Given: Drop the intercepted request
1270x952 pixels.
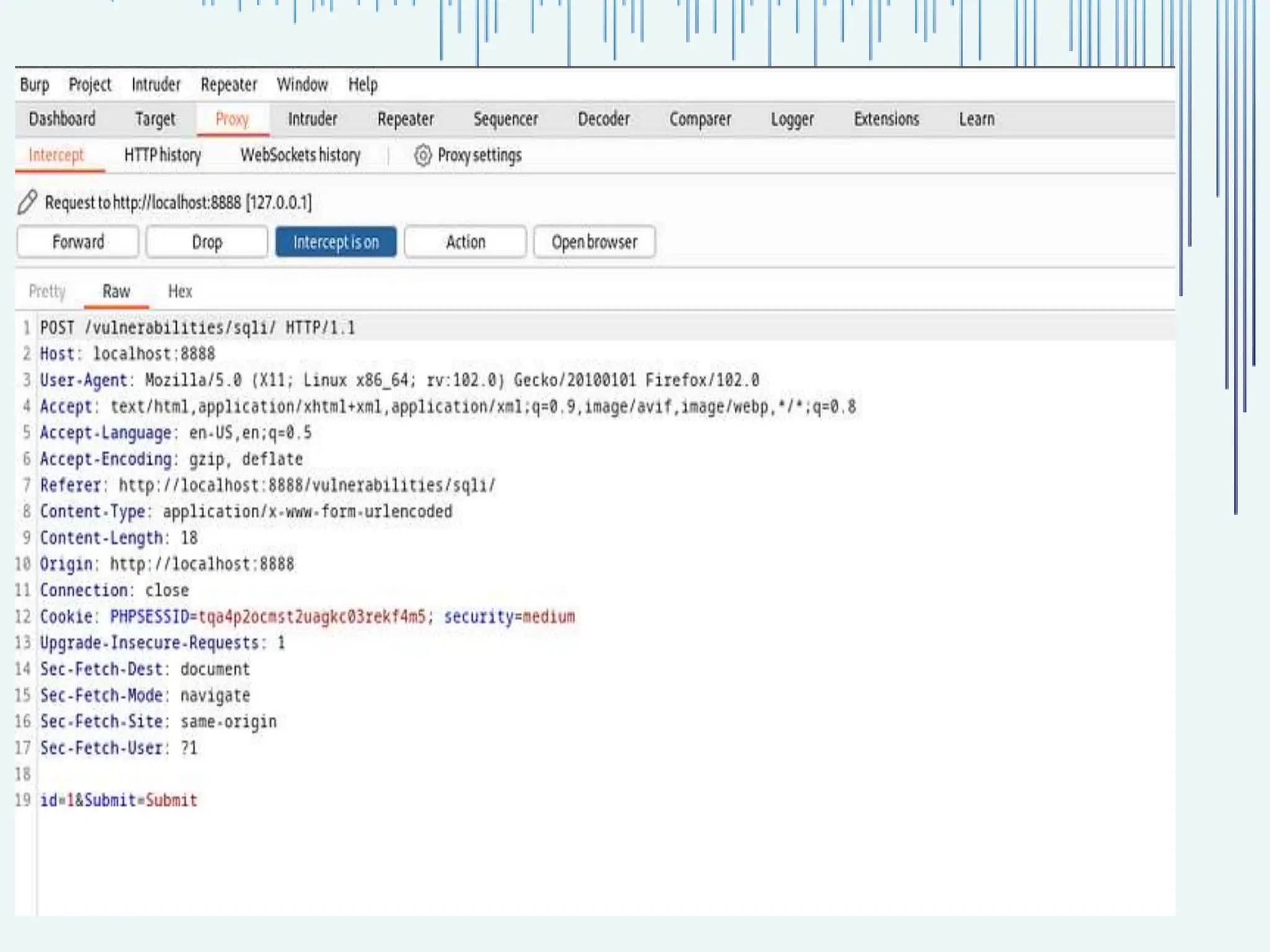Looking at the screenshot, I should pyautogui.click(x=206, y=242).
